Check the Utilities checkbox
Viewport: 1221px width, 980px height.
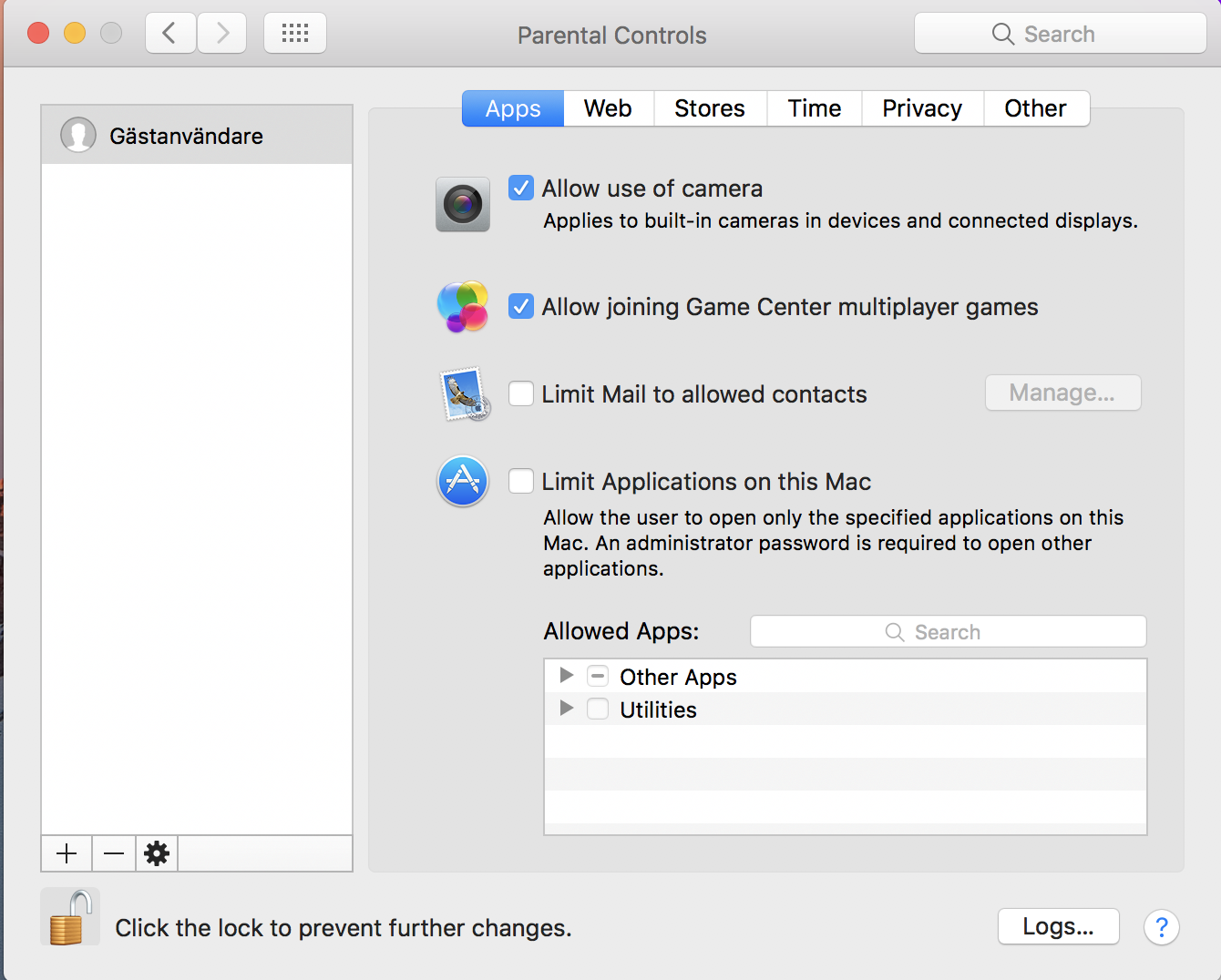click(x=598, y=709)
